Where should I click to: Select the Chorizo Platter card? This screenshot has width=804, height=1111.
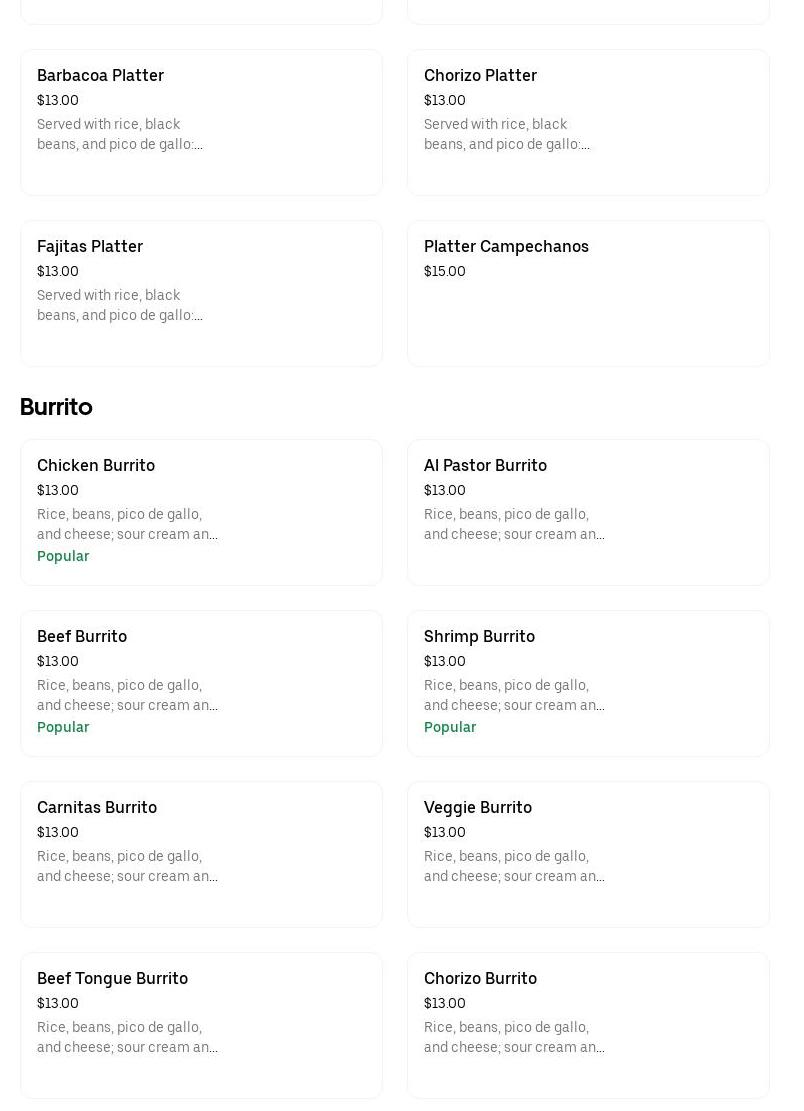[588, 122]
